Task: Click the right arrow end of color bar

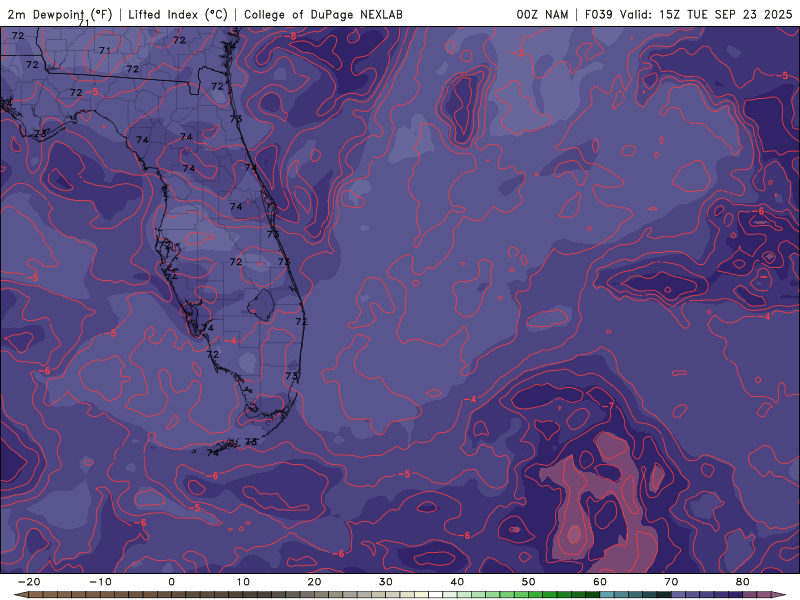Action: (779, 595)
